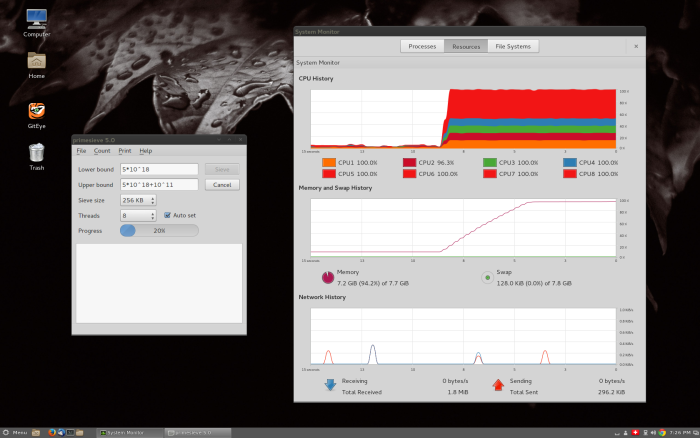Open the volume tray icon
Screen dimensions: 700x438
click(653, 433)
